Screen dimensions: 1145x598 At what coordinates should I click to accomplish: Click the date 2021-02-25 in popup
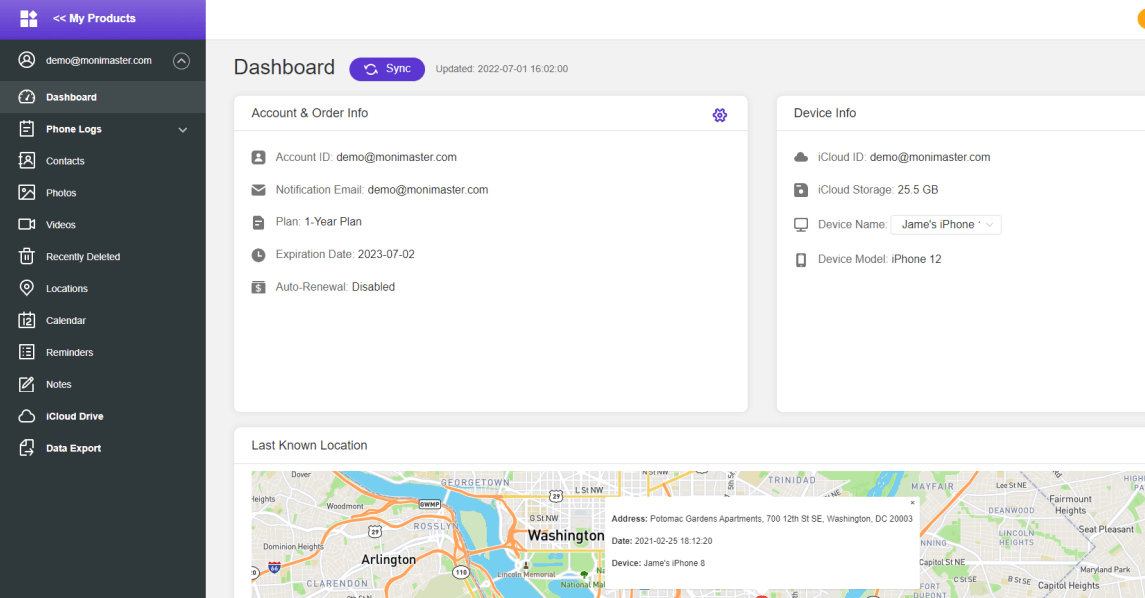coord(673,541)
